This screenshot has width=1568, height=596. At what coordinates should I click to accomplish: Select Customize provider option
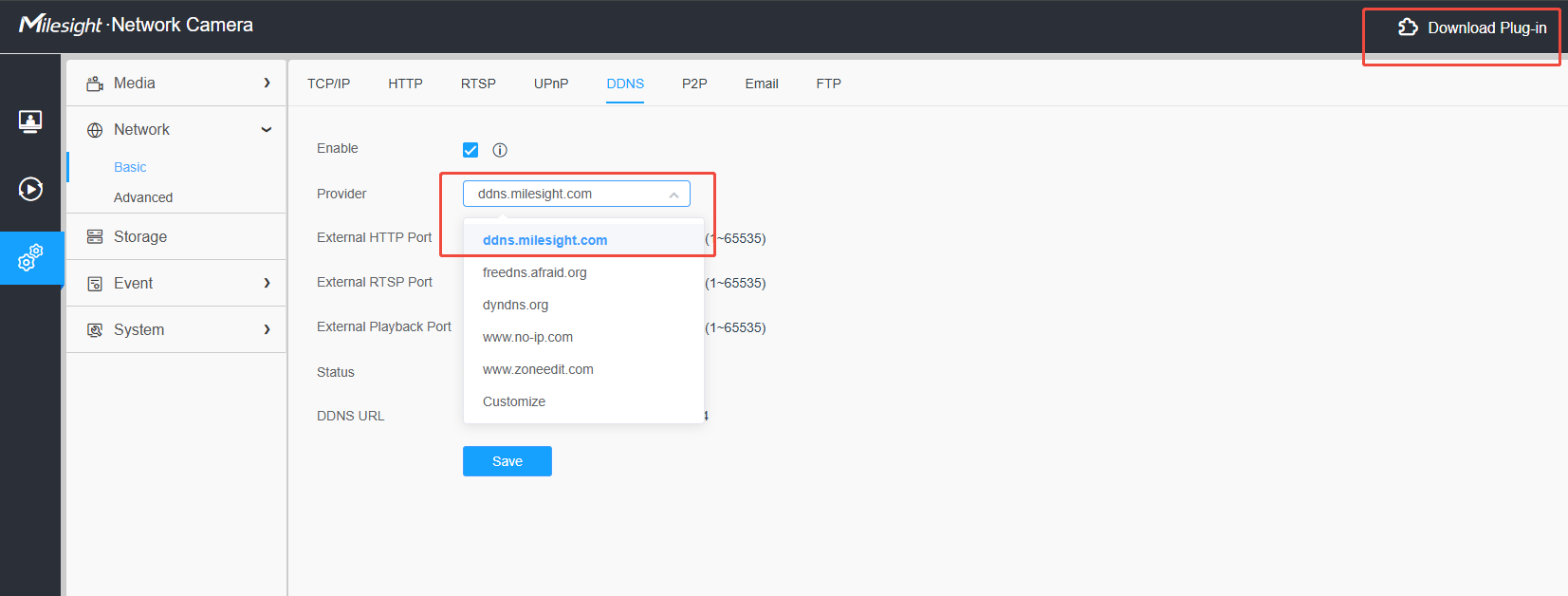(x=583, y=401)
